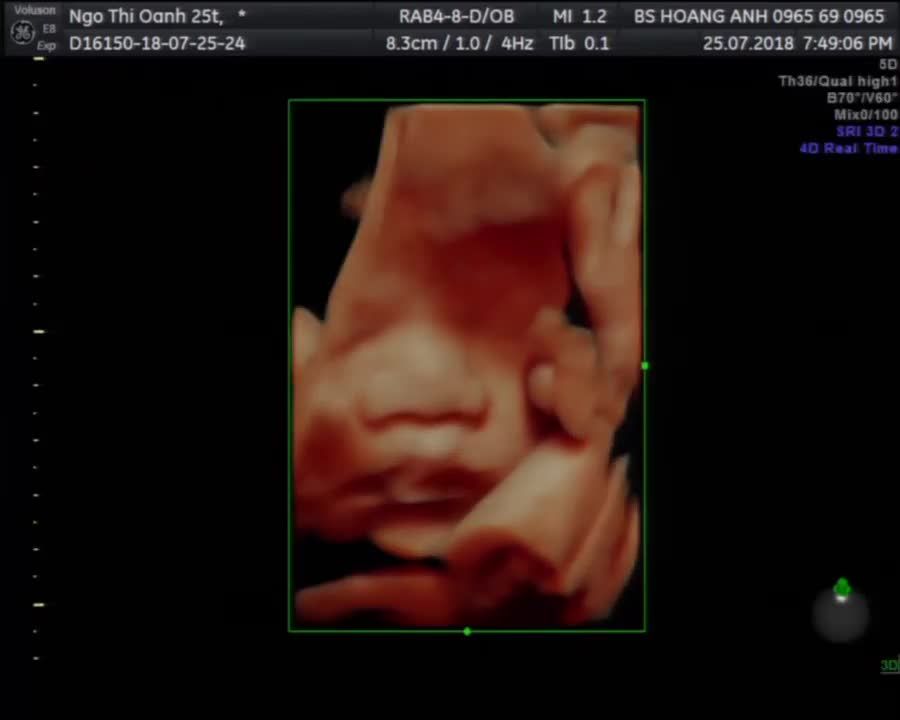Click the '4D Real Time' mode label
The width and height of the screenshot is (900, 720).
[x=848, y=149]
